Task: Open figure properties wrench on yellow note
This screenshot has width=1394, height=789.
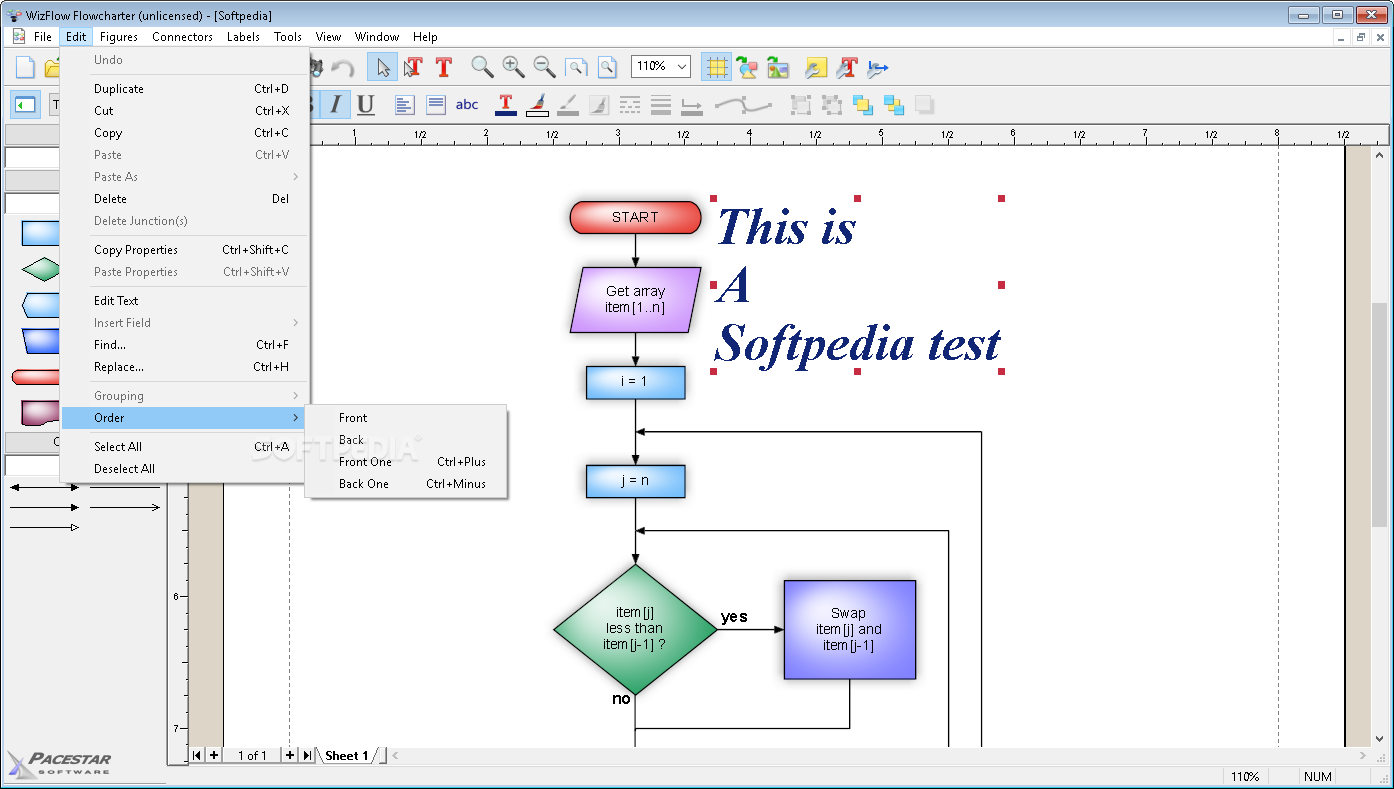Action: point(816,67)
